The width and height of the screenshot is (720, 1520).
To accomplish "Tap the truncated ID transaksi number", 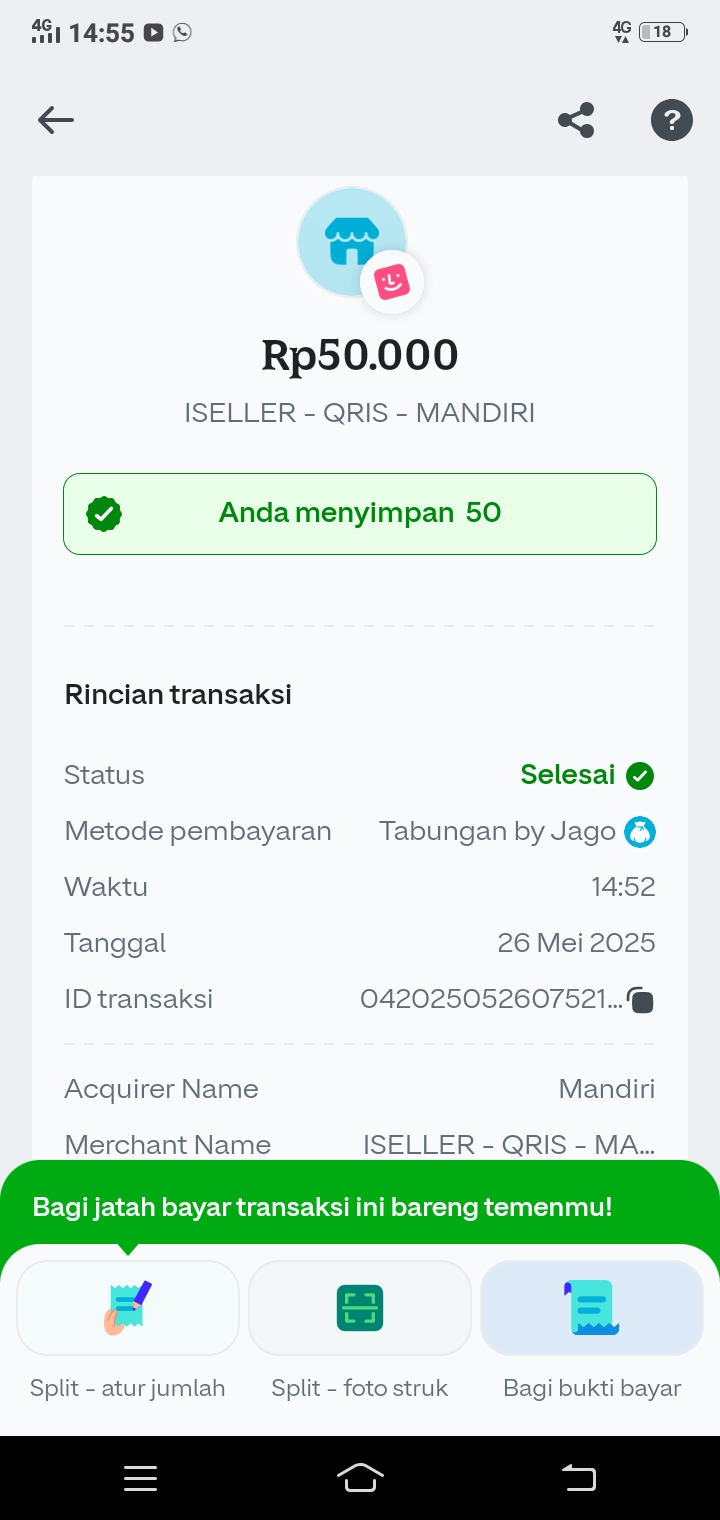I will pyautogui.click(x=490, y=999).
